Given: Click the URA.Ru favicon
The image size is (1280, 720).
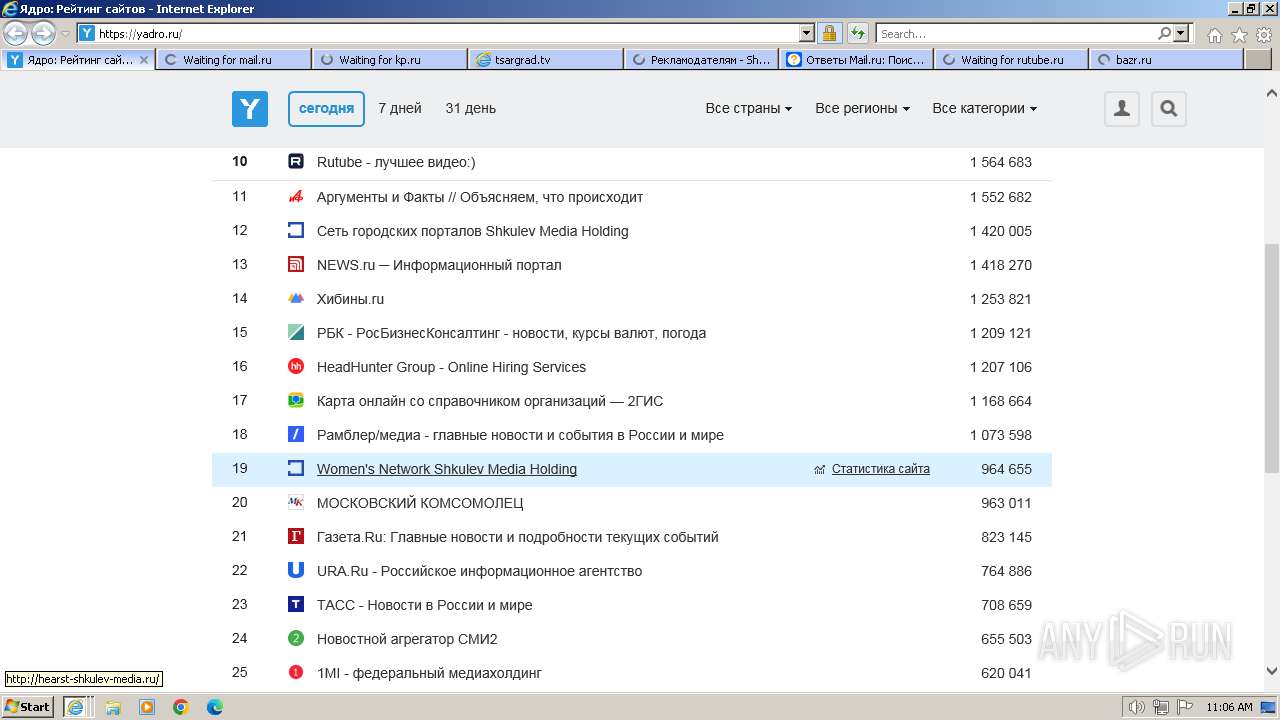Looking at the screenshot, I should [x=295, y=571].
